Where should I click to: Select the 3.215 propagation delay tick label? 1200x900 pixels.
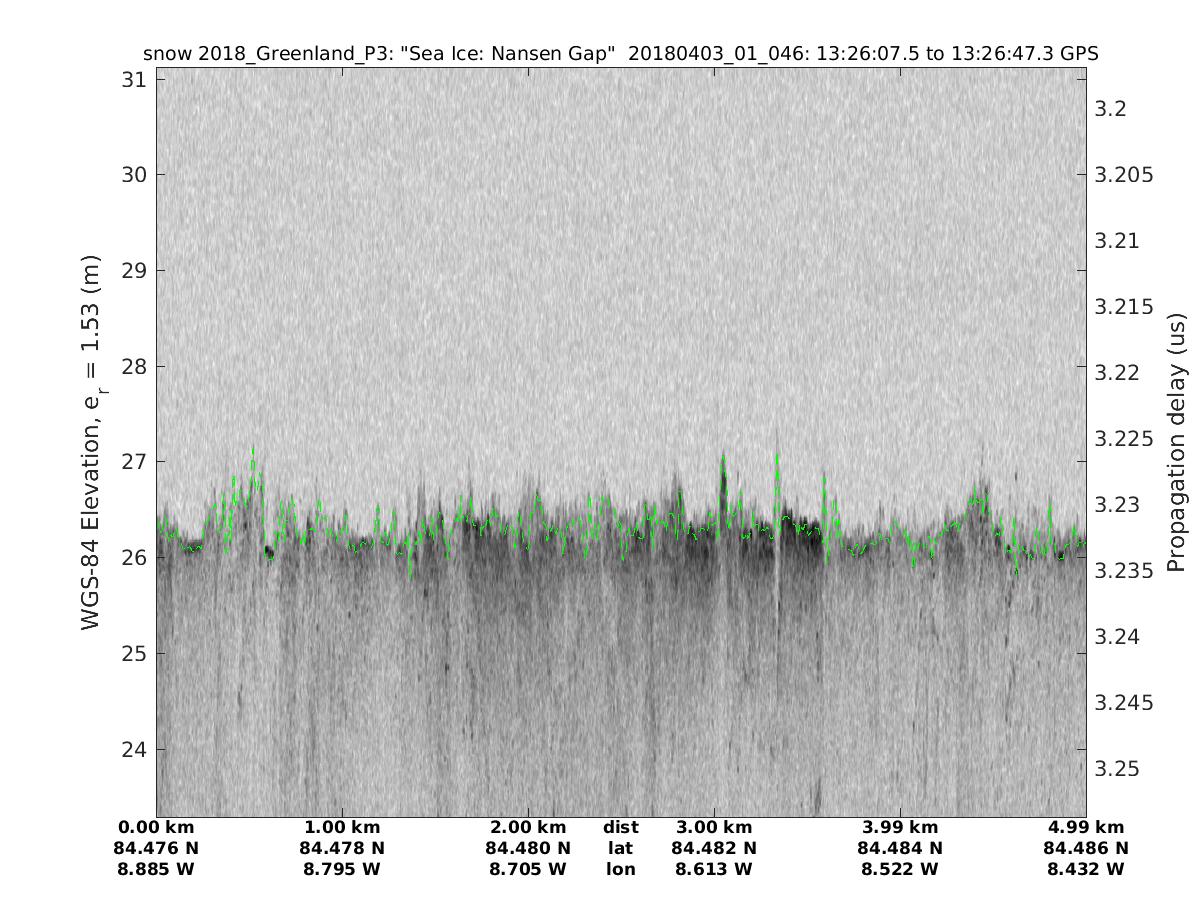pyautogui.click(x=1125, y=306)
